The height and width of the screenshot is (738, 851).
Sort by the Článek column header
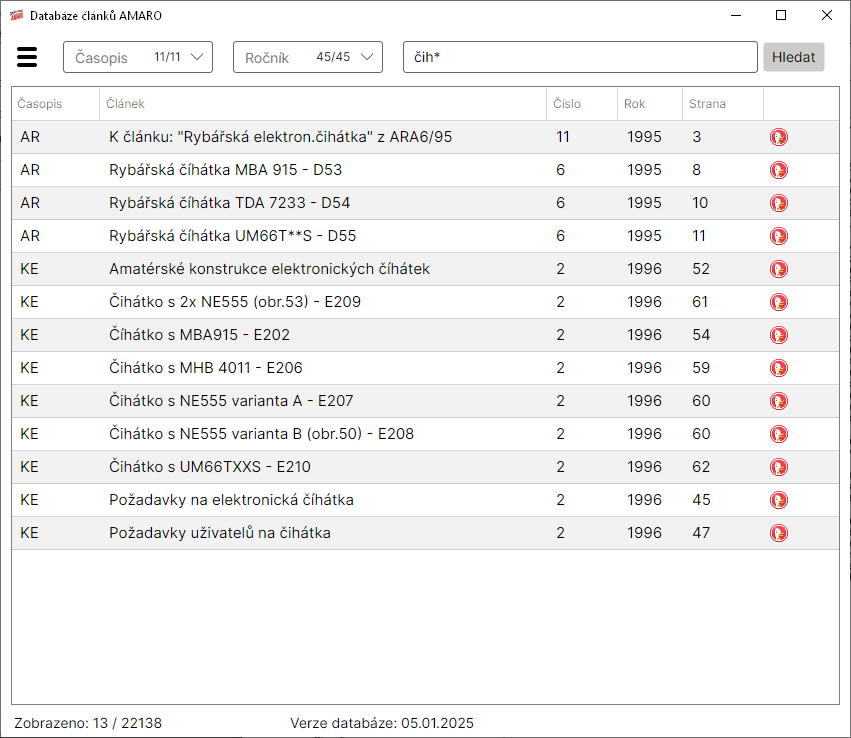323,104
